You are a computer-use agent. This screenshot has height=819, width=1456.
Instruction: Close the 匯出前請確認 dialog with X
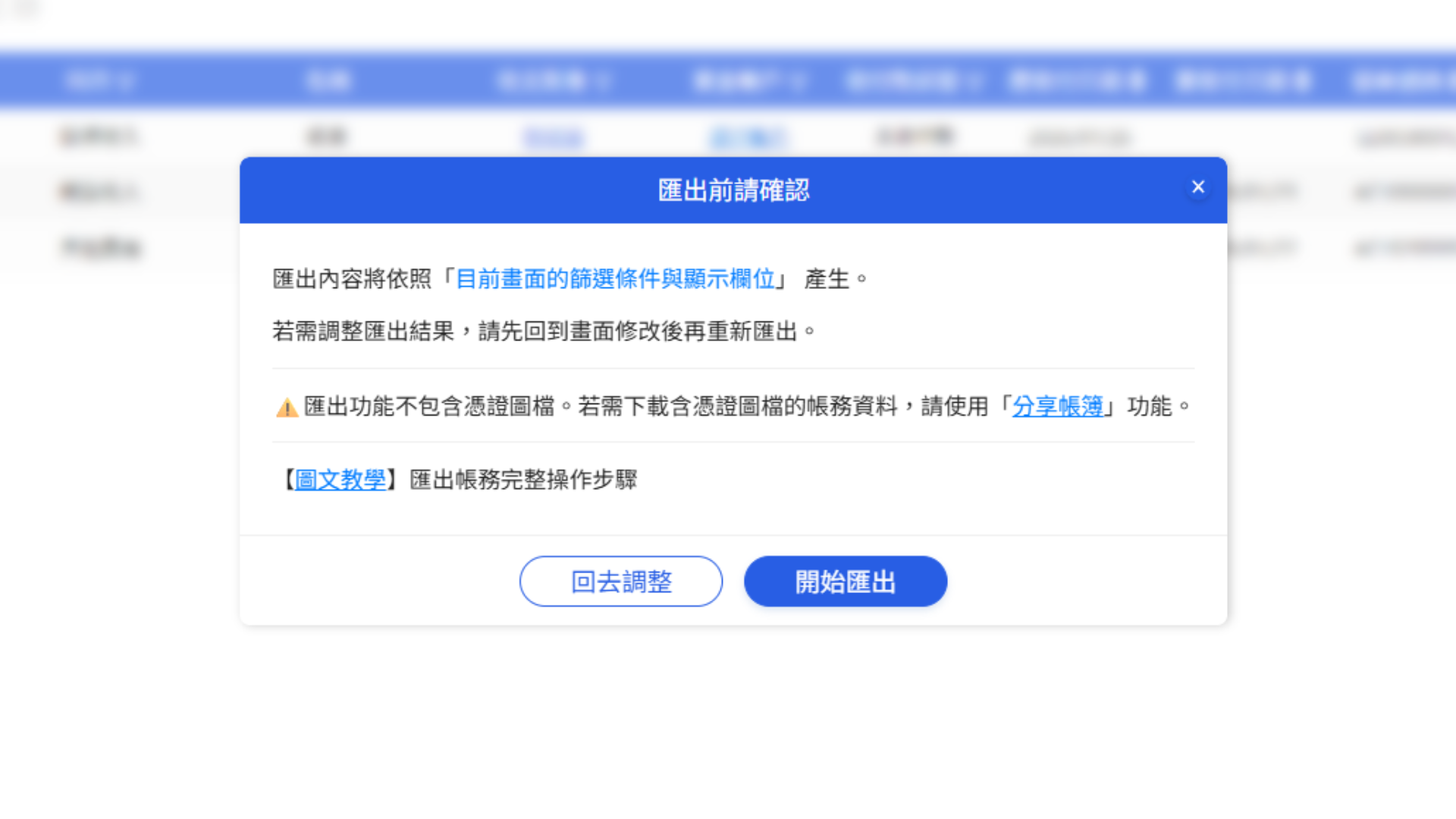point(1197,187)
